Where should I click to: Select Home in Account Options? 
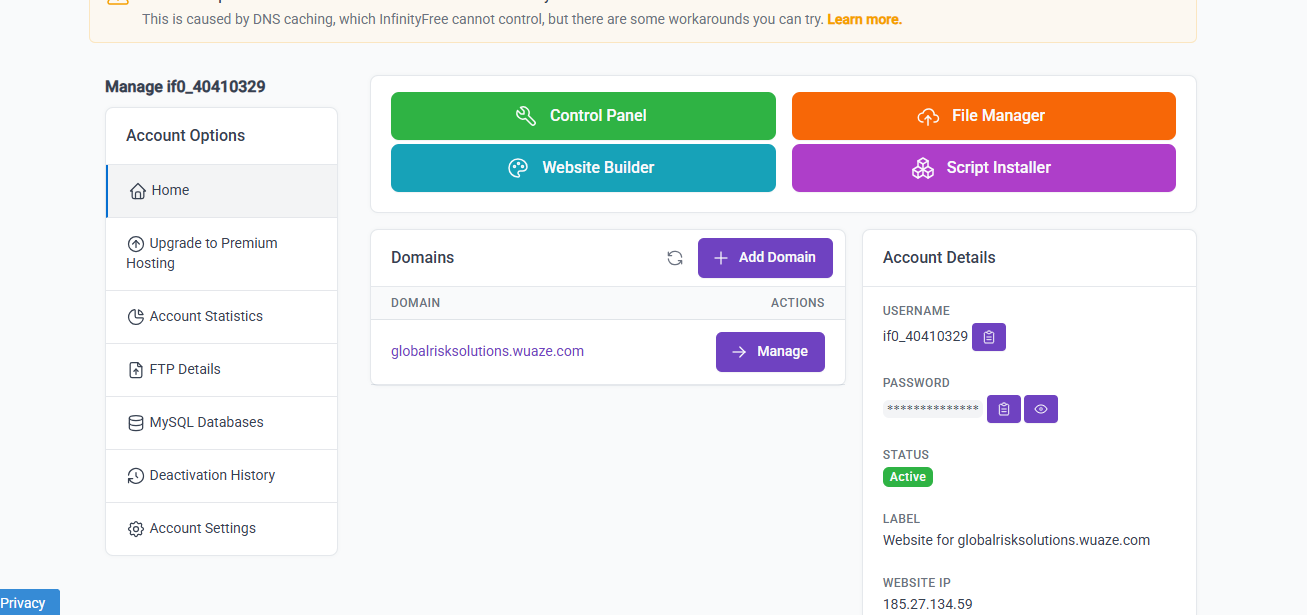pyautogui.click(x=221, y=191)
